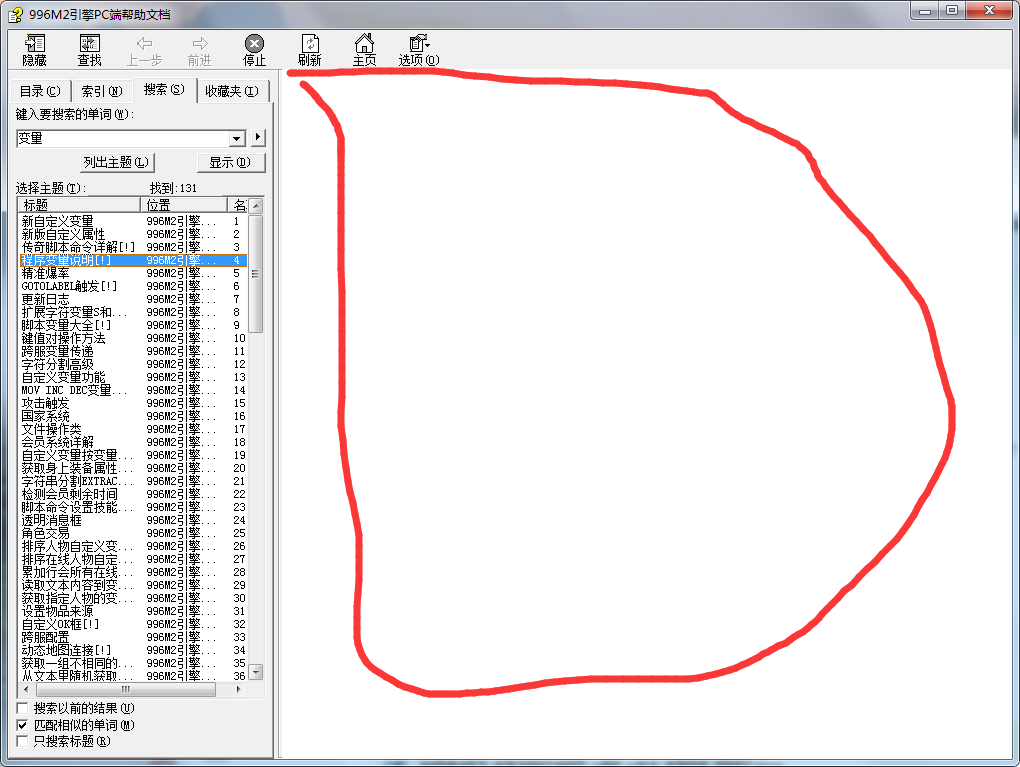The width and height of the screenshot is (1020, 767).
Task: Click the 显示 button
Action: (x=229, y=162)
